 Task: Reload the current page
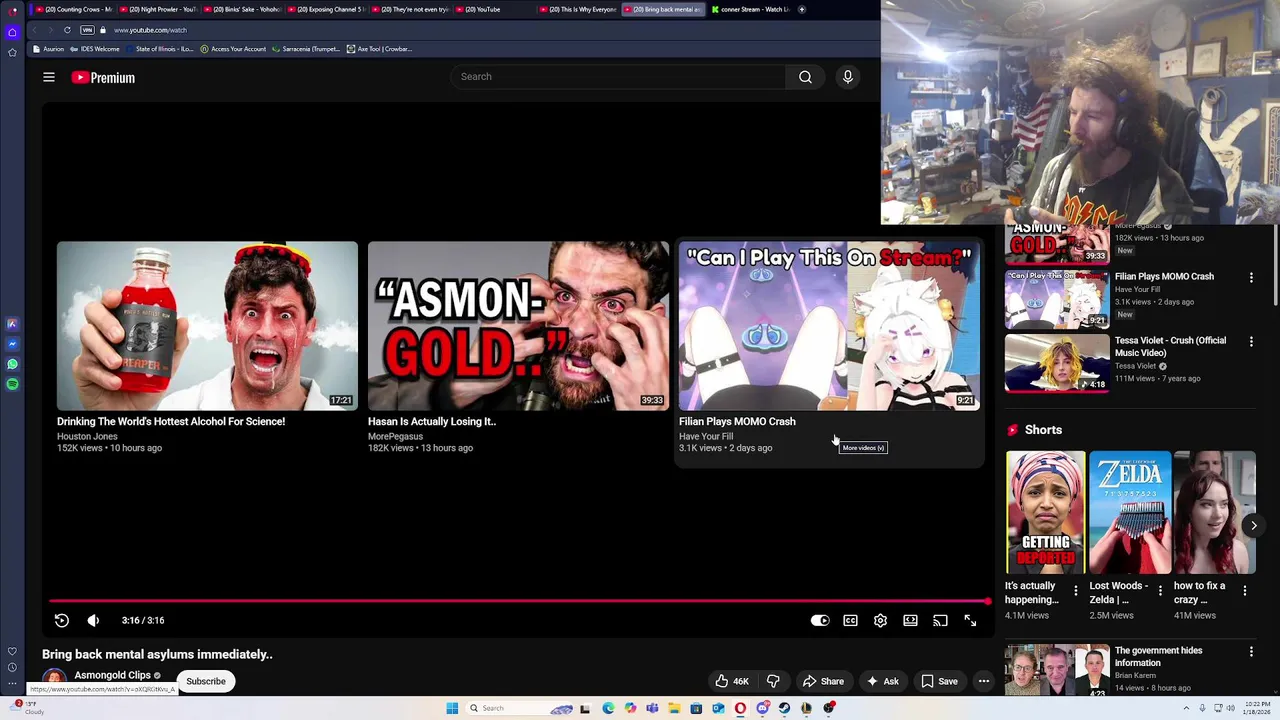(x=67, y=30)
